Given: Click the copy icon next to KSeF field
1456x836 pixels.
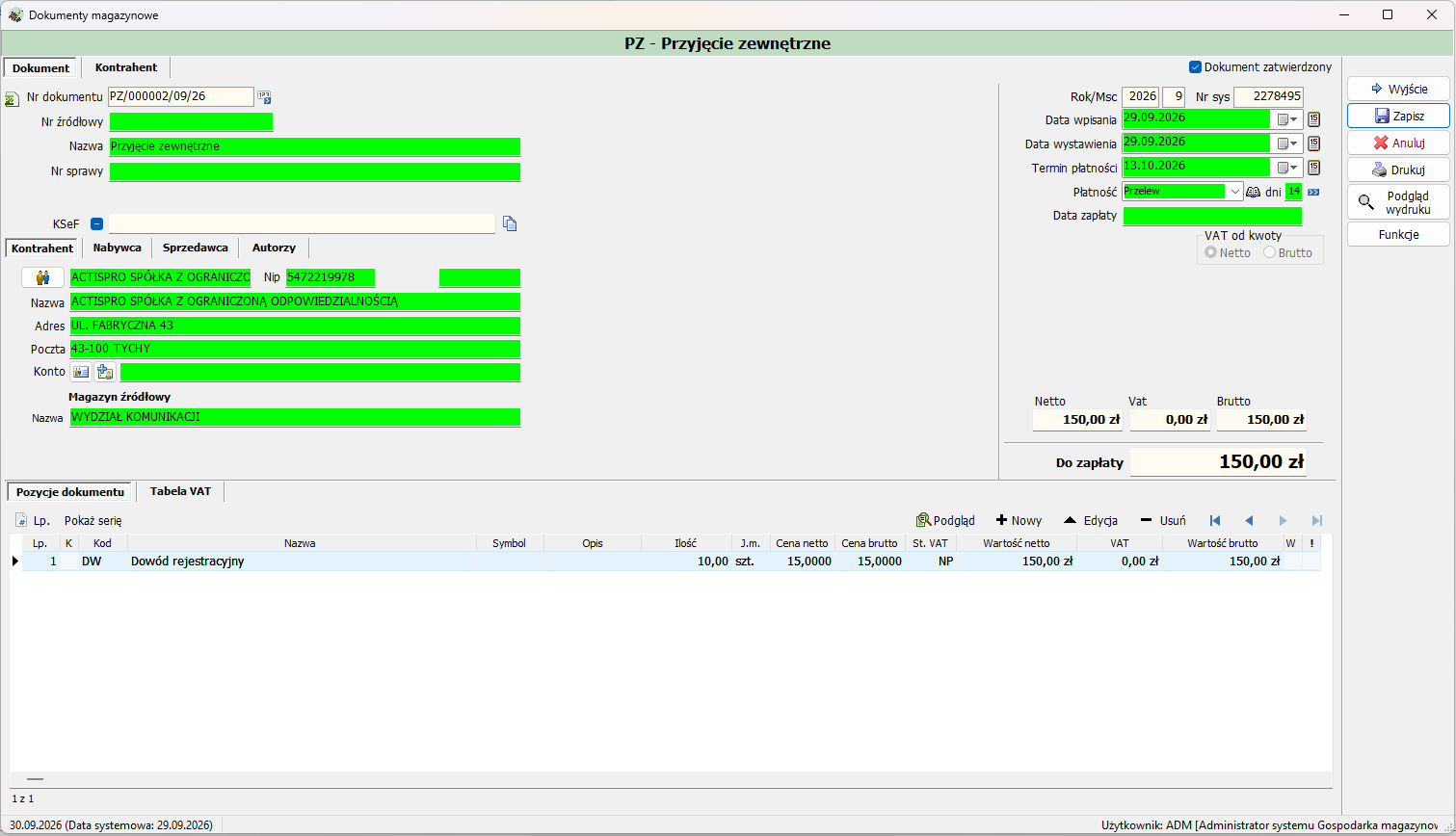Looking at the screenshot, I should tap(510, 223).
